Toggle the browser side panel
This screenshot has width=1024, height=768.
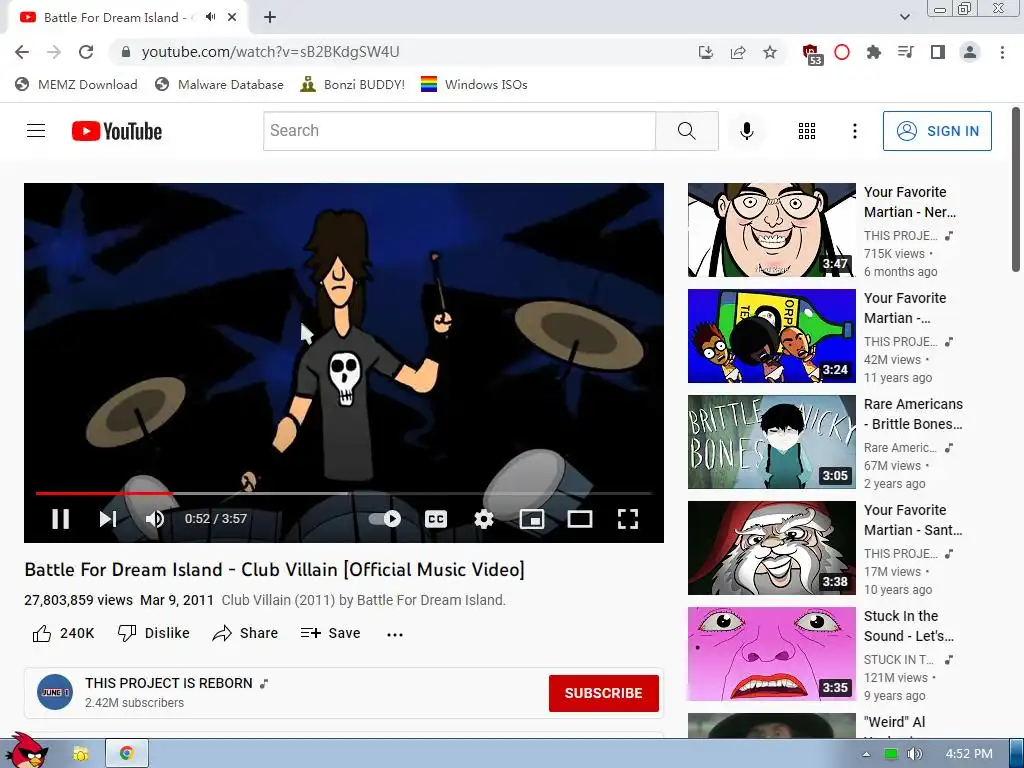click(x=937, y=52)
